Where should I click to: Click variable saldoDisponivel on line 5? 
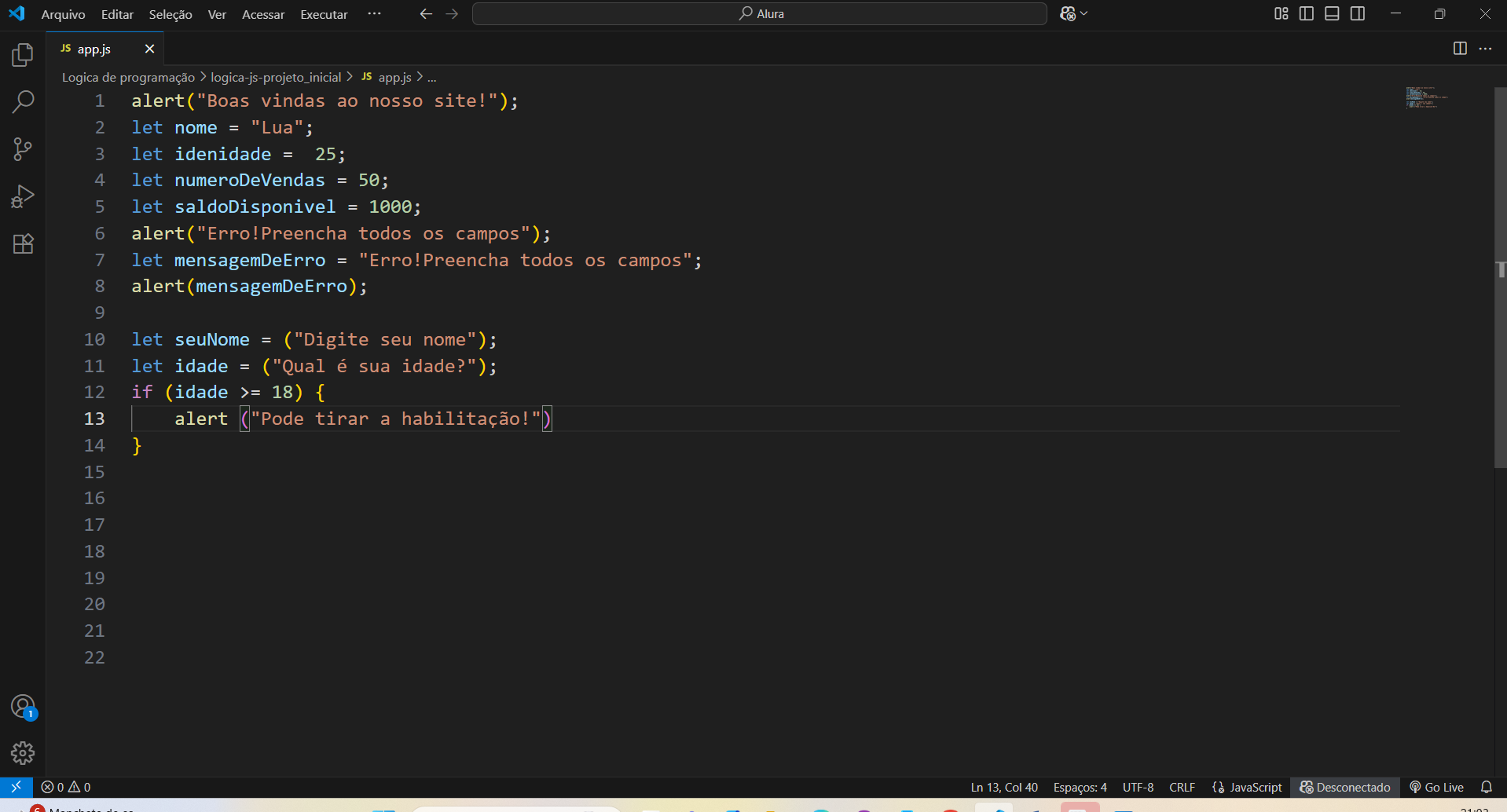(x=255, y=207)
